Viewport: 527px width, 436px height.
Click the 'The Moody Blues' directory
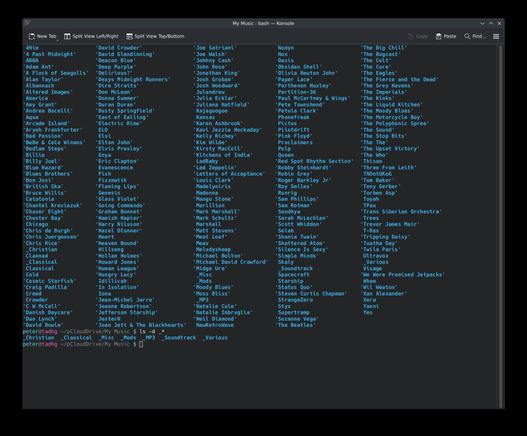coord(387,111)
